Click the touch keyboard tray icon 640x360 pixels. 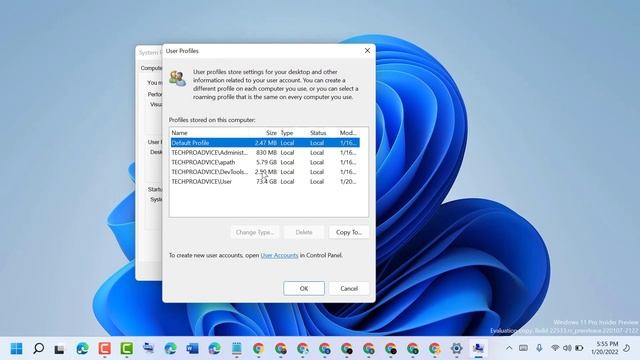(x=523, y=348)
